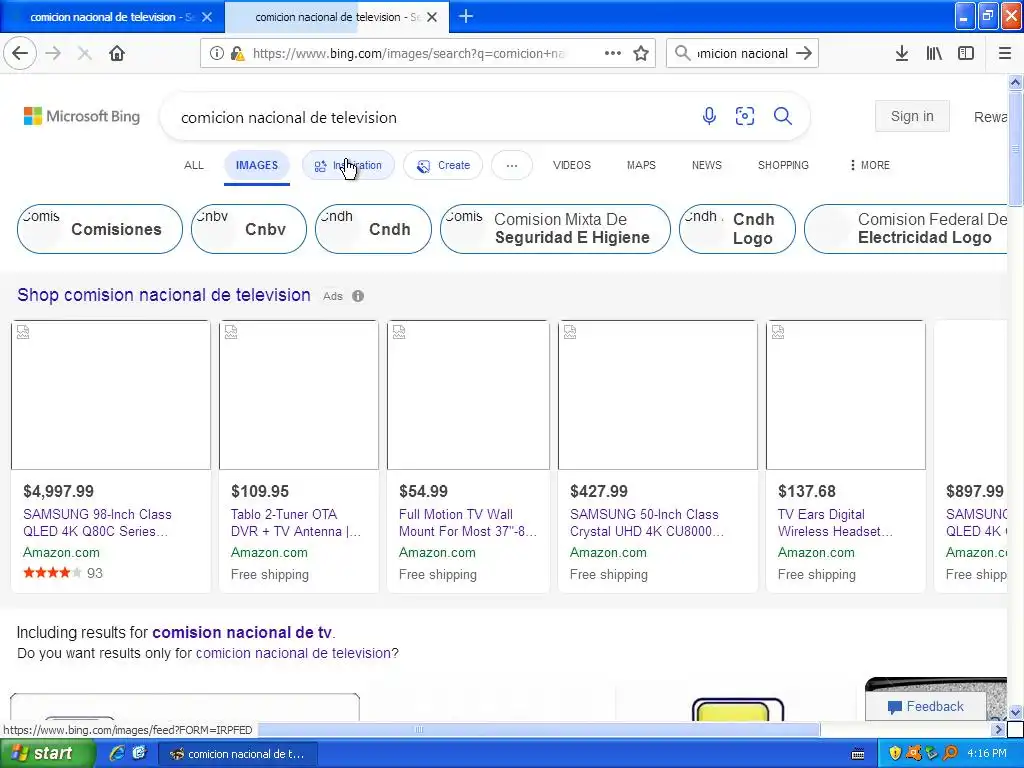This screenshot has width=1024, height=768.
Task: Open the Firefox hamburger menu
Action: point(1005,53)
